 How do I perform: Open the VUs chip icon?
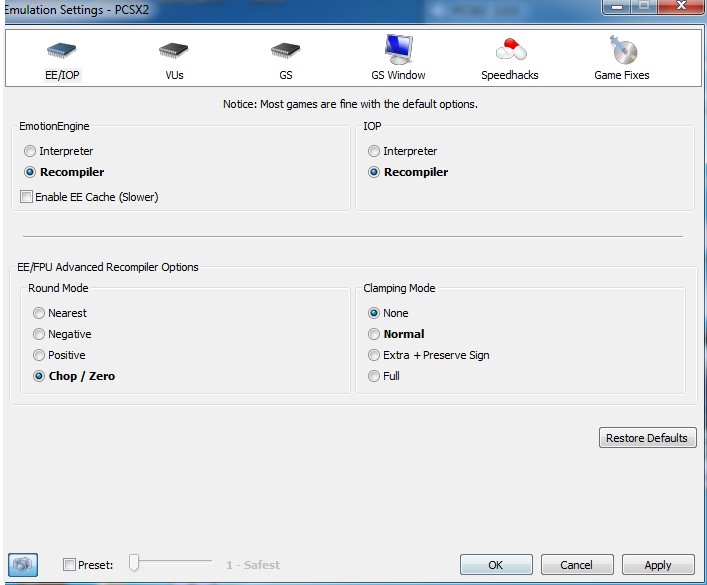174,50
